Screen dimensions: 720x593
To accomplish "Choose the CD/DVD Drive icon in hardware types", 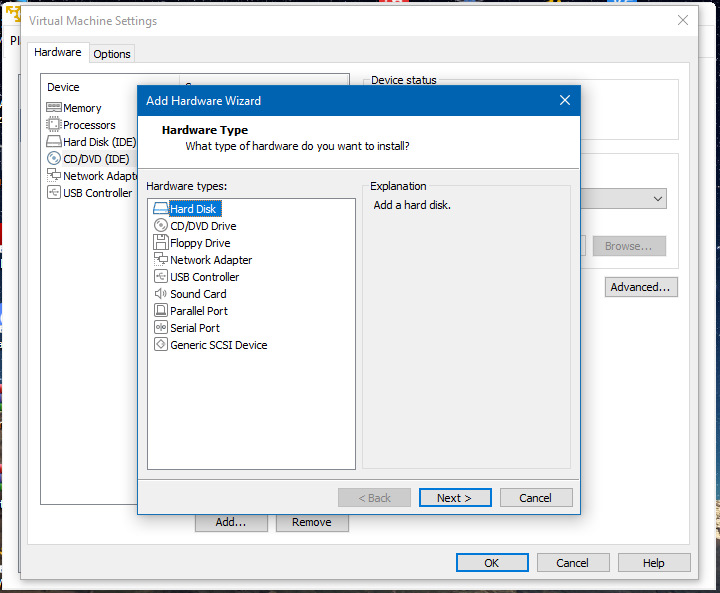I will click(x=161, y=226).
